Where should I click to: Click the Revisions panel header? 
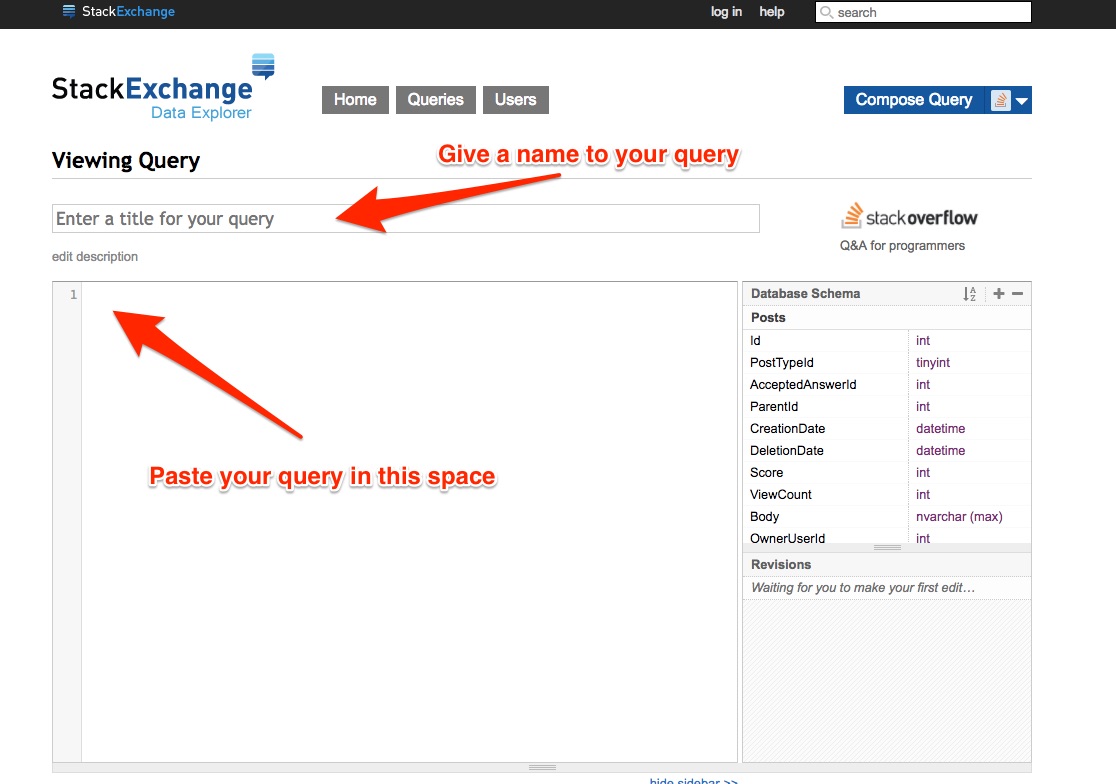click(887, 564)
